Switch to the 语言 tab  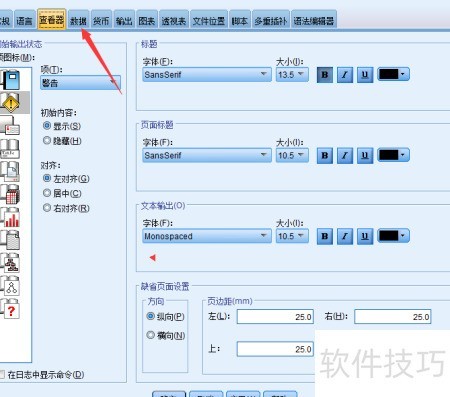[25, 21]
